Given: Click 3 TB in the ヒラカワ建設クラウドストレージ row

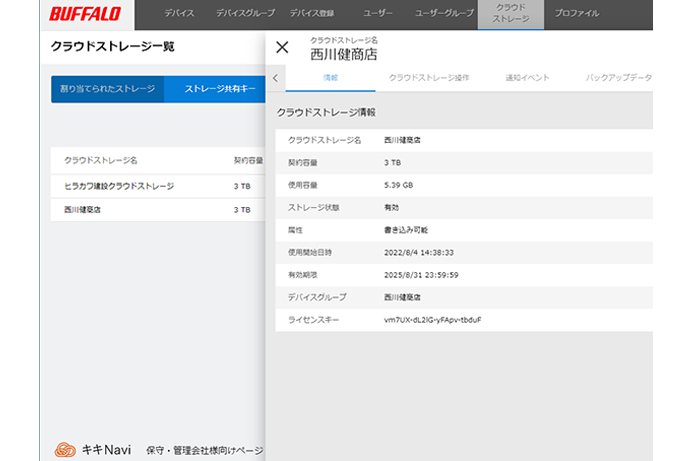Looking at the screenshot, I should pos(242,186).
